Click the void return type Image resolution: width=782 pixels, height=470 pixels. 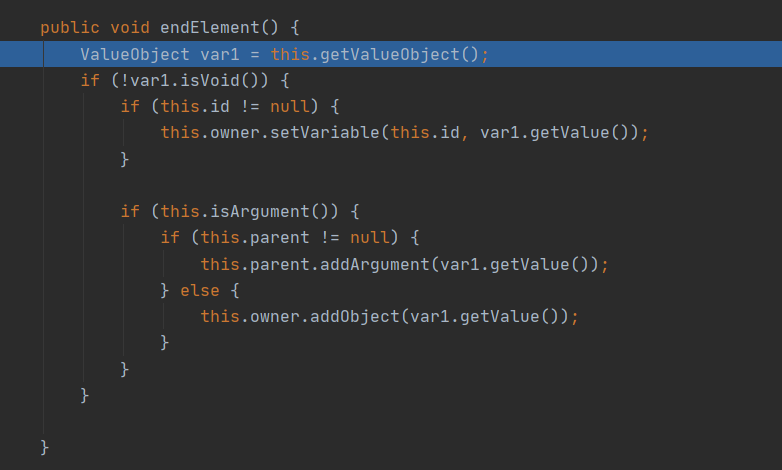click(130, 27)
